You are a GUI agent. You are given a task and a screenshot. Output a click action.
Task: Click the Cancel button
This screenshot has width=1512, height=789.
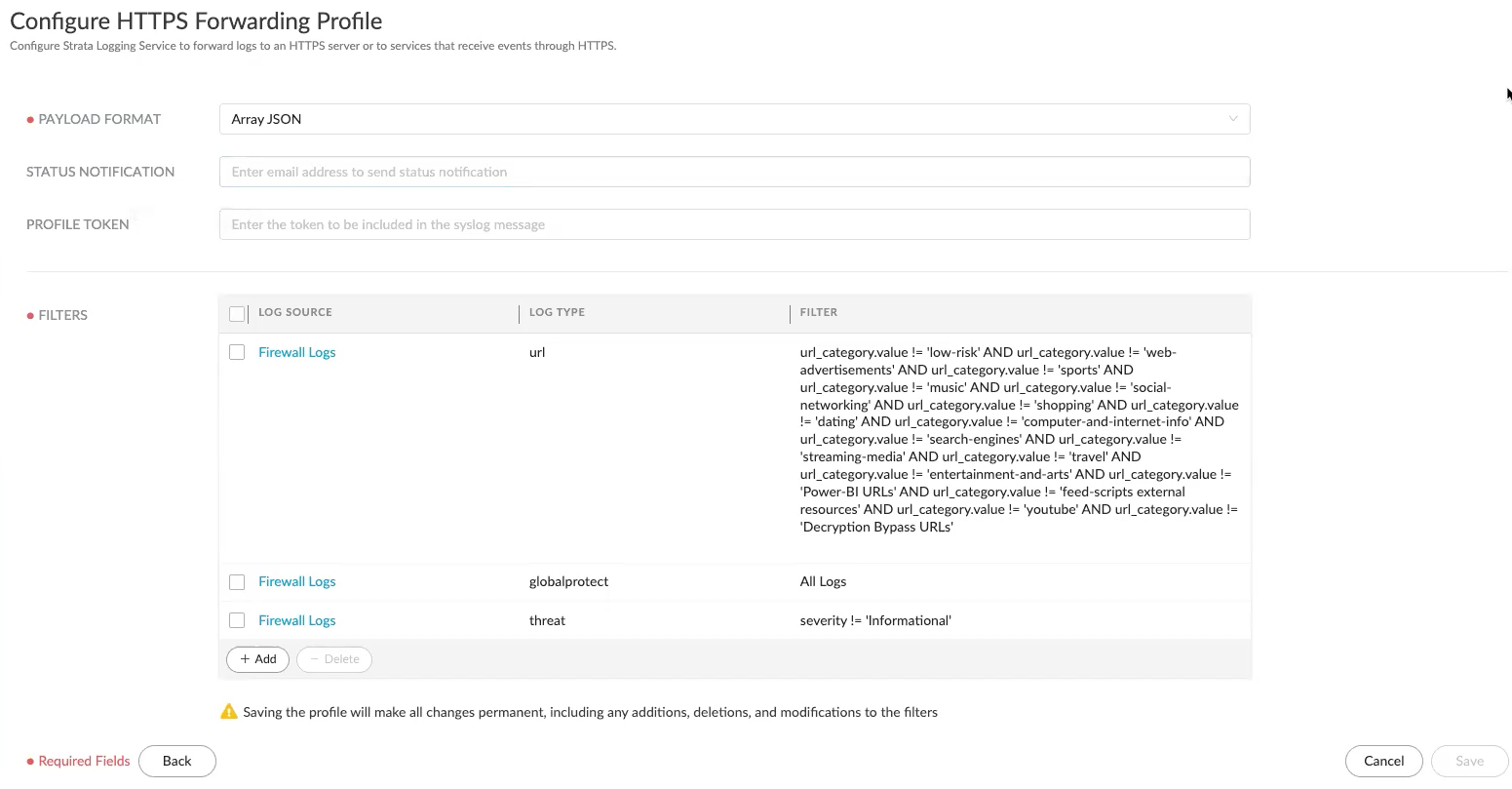[x=1383, y=761]
